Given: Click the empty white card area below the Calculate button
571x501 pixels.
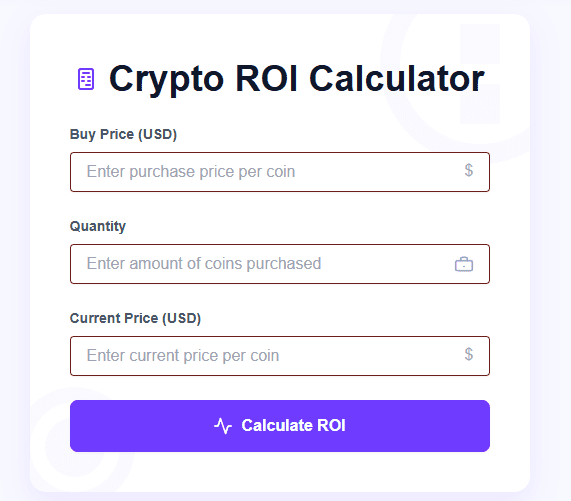Looking at the screenshot, I should pos(280,472).
